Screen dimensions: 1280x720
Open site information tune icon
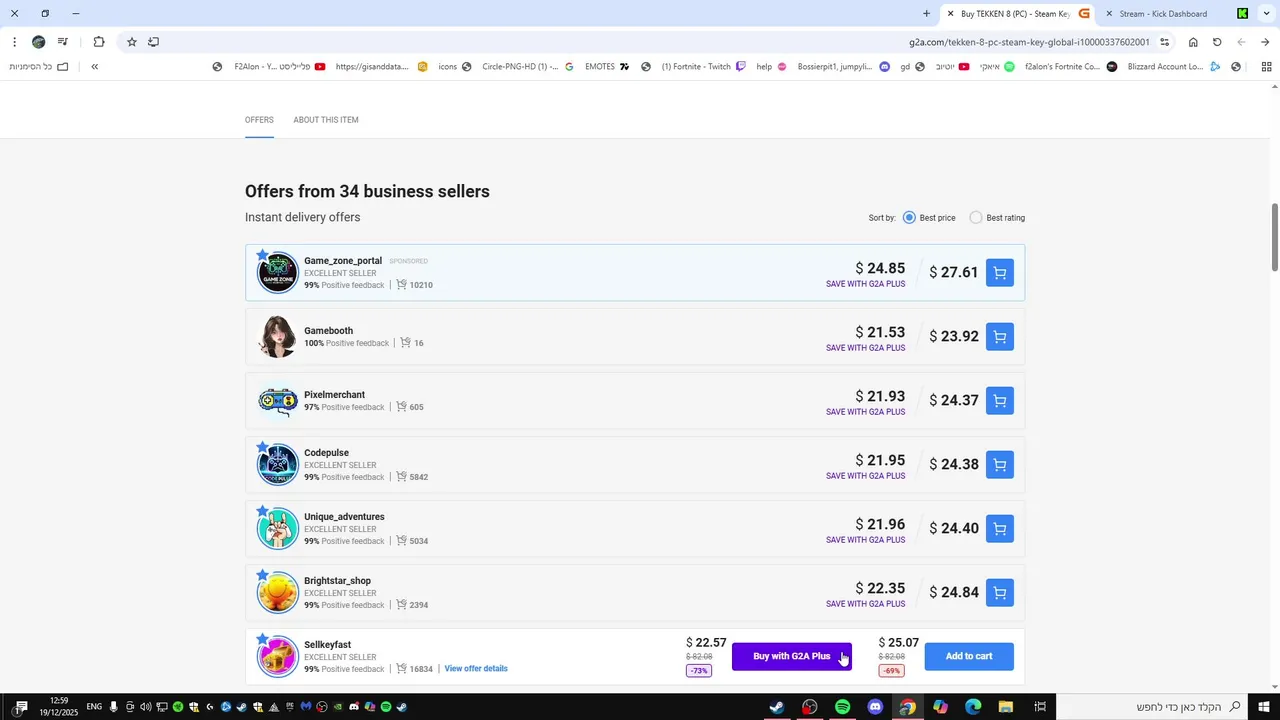(1164, 42)
